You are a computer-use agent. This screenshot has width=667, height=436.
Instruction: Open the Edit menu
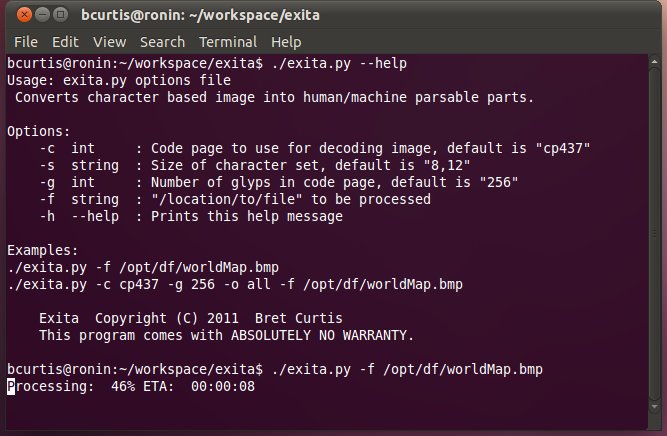point(65,42)
